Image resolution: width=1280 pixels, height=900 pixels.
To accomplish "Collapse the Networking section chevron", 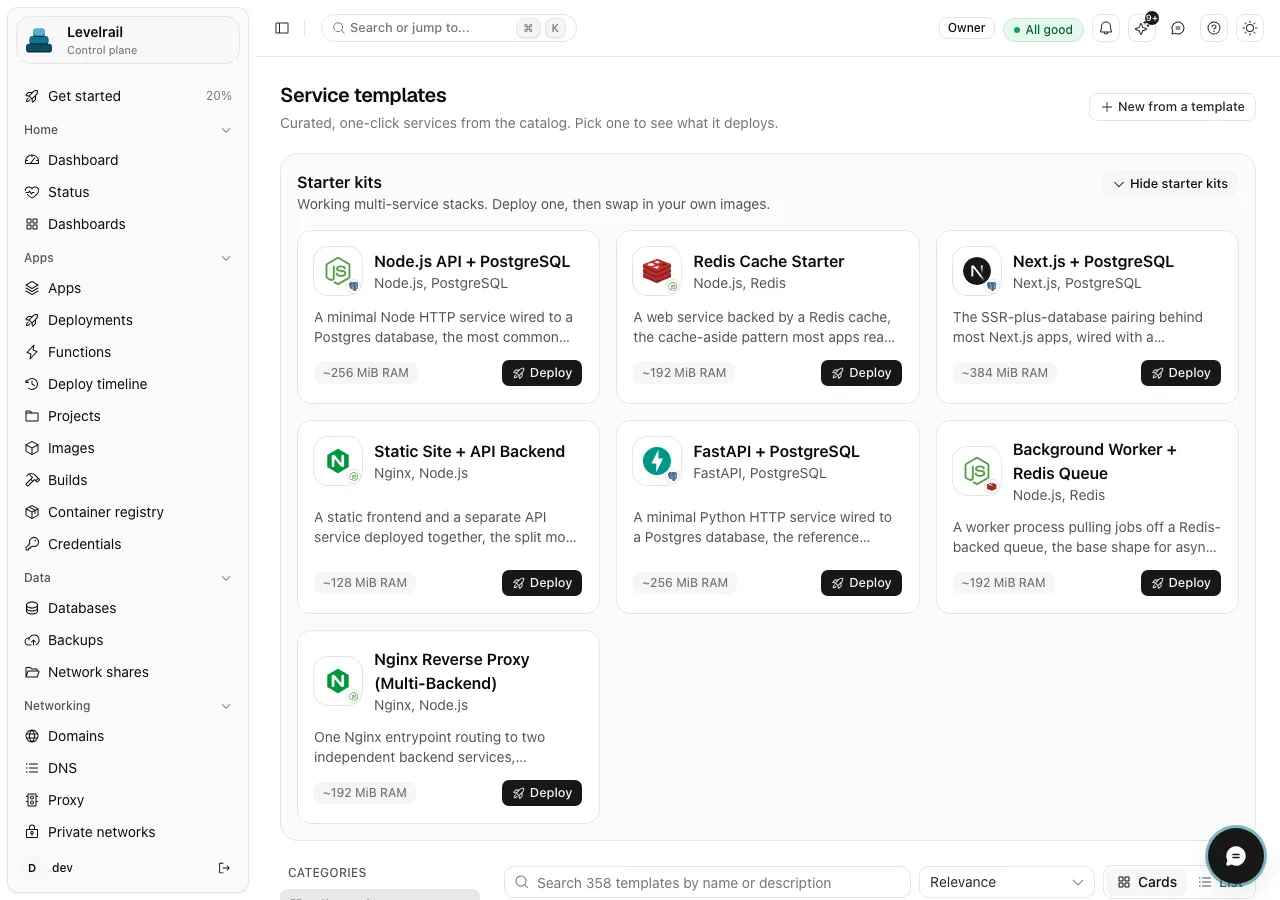I will click(226, 706).
